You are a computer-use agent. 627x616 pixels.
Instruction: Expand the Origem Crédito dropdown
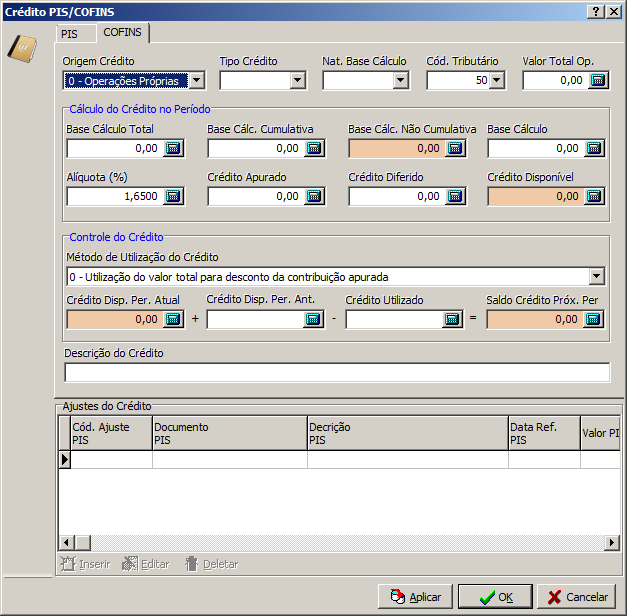coord(196,80)
